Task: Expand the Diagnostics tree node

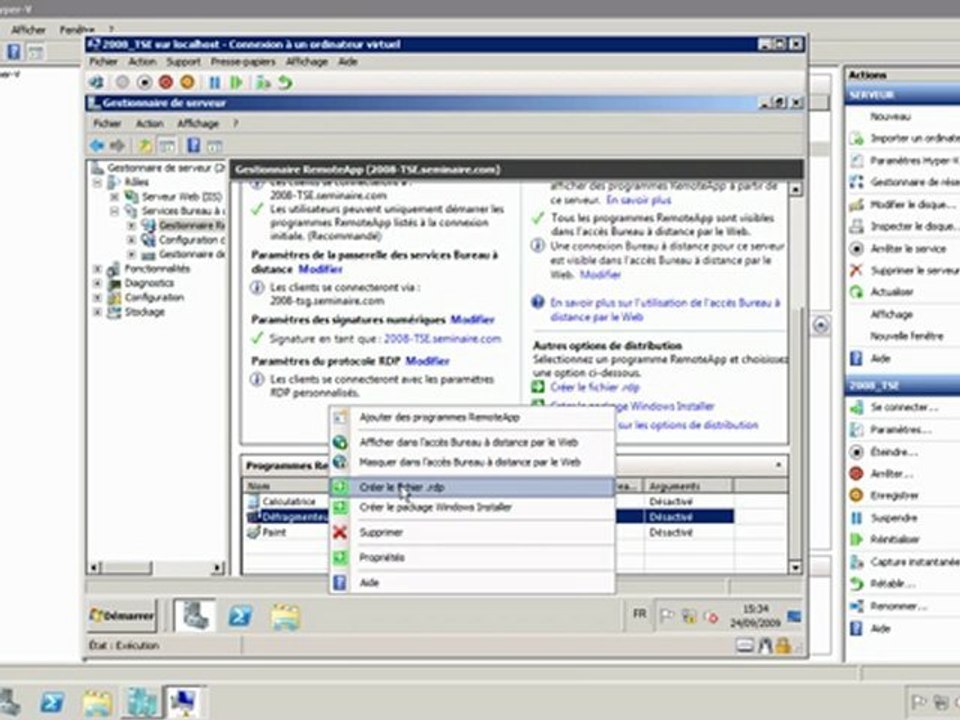Action: tap(97, 283)
